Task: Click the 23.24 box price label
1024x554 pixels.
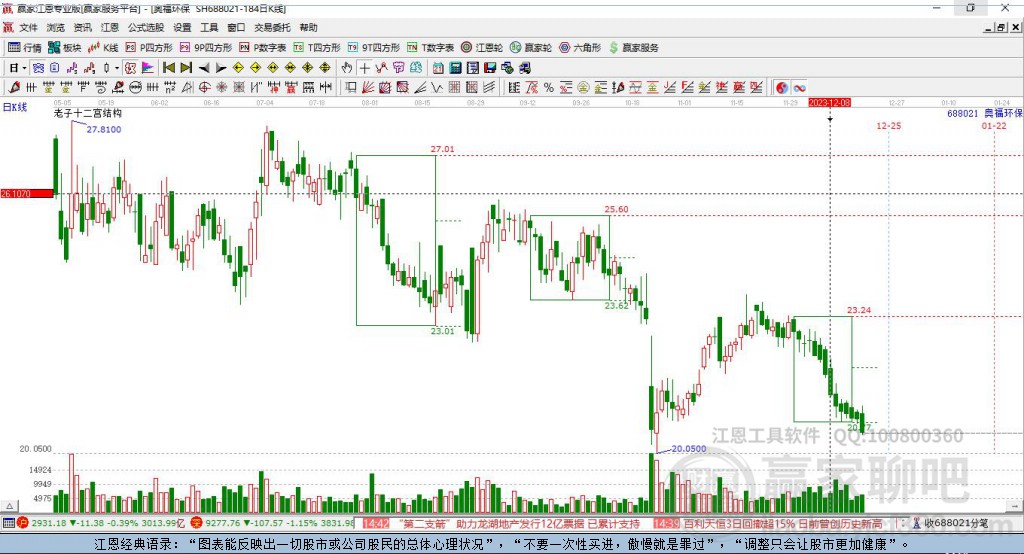Action: (859, 310)
